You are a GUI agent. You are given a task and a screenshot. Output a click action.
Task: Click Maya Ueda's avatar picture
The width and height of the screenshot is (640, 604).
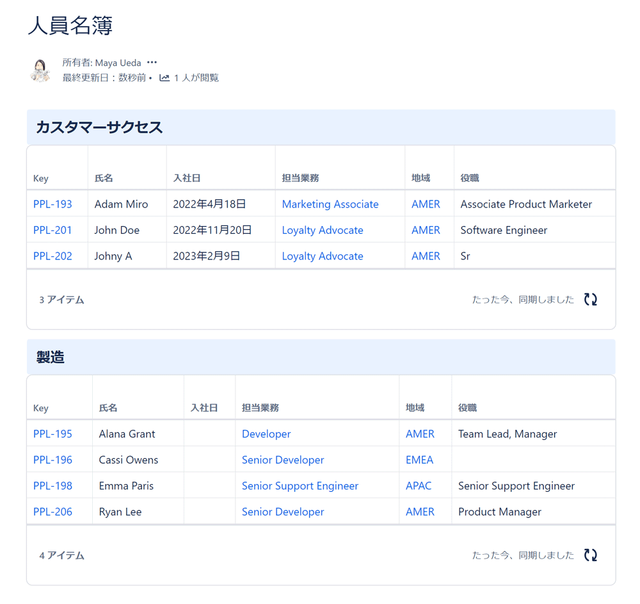40,70
